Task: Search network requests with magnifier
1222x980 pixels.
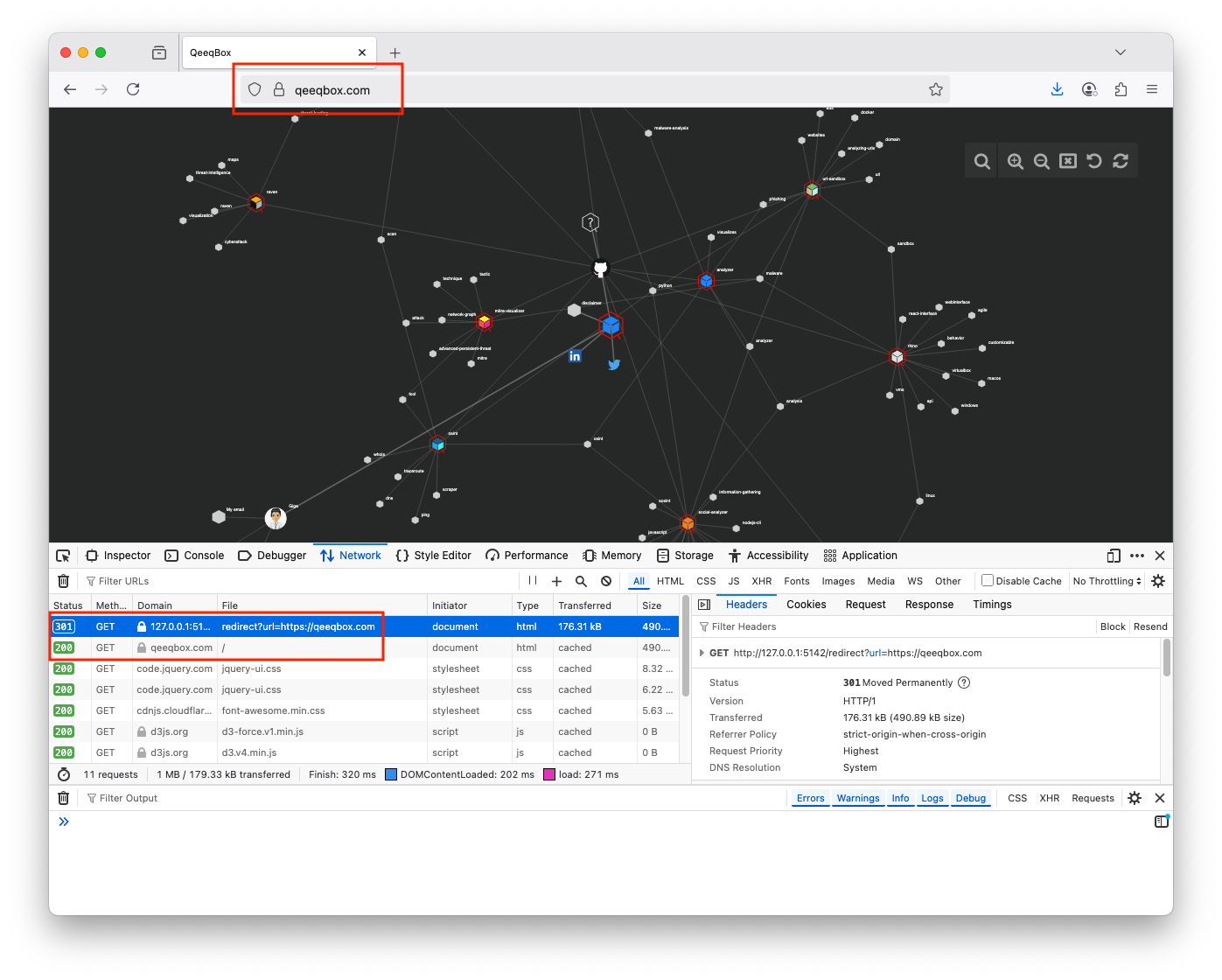Action: [x=581, y=581]
